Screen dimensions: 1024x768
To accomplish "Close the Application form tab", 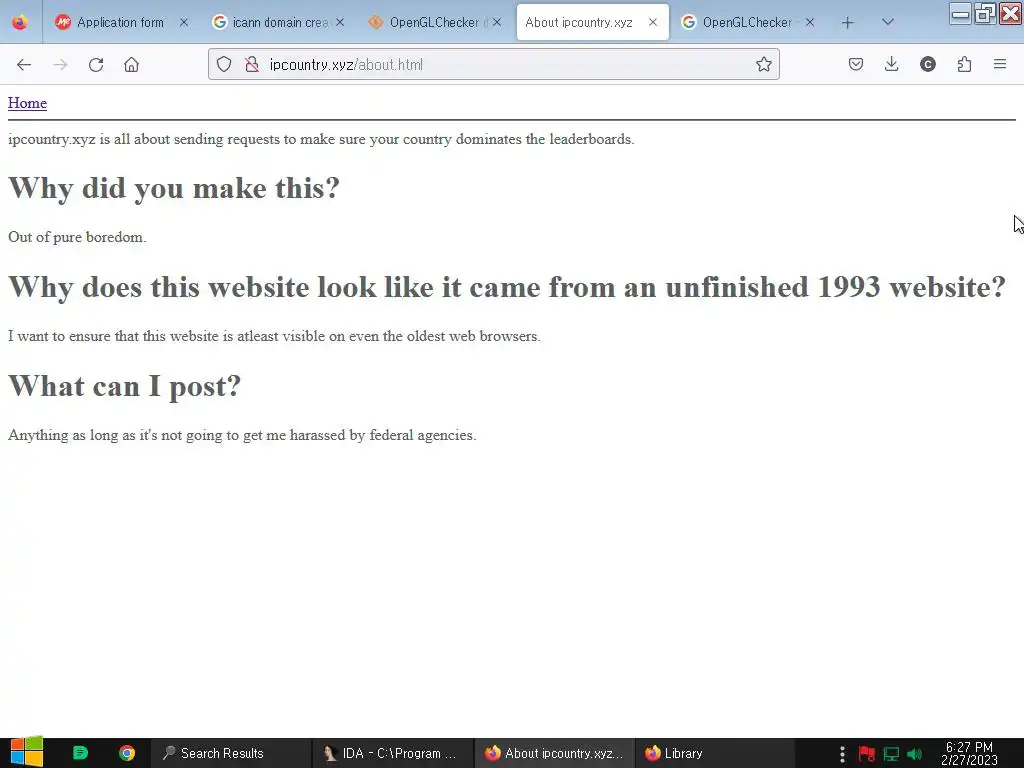I will pyautogui.click(x=184, y=22).
